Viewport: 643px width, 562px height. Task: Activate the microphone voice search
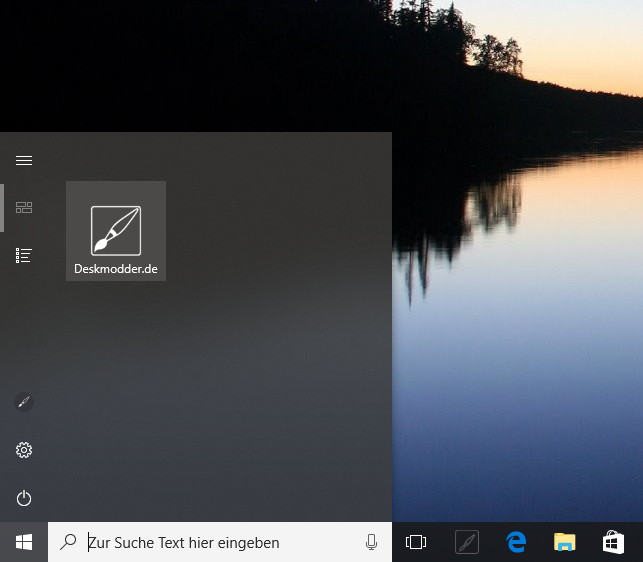tap(371, 542)
